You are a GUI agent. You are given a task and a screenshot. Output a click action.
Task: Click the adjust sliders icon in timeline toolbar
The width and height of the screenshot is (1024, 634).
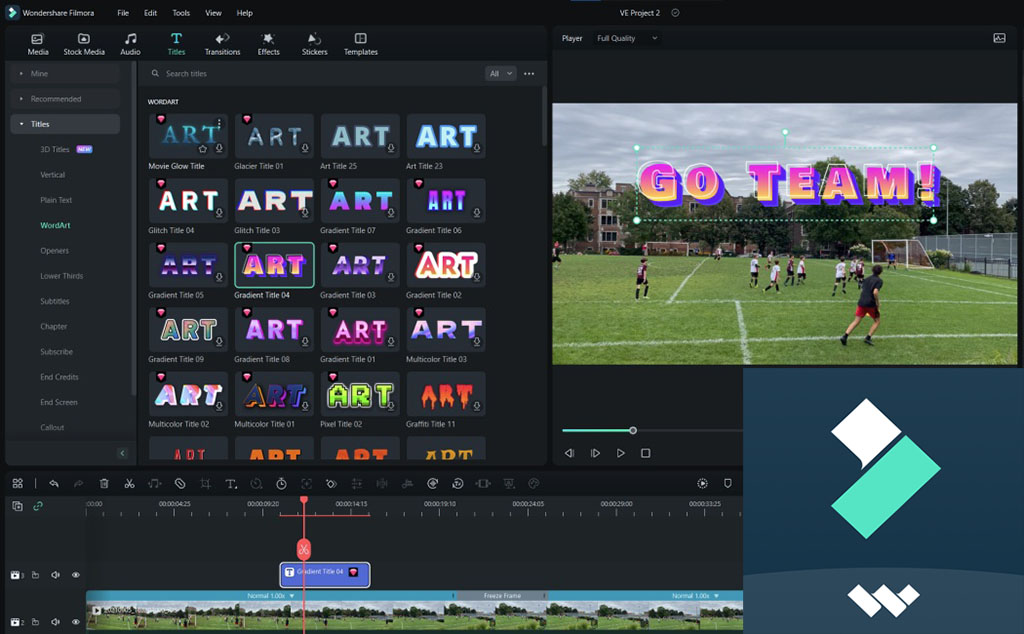pyautogui.click(x=357, y=484)
